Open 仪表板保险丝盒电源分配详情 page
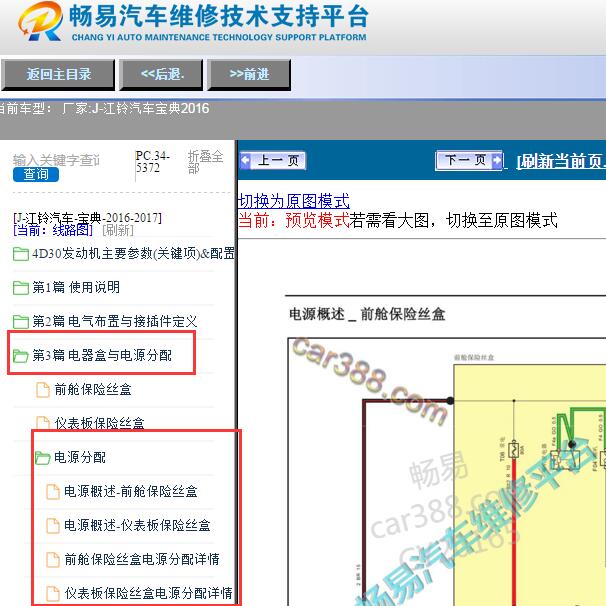Screen dimensions: 606x606 pos(148,593)
